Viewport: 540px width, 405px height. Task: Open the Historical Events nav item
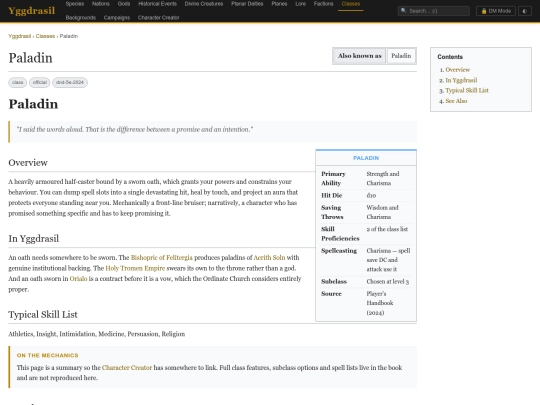tap(157, 4)
